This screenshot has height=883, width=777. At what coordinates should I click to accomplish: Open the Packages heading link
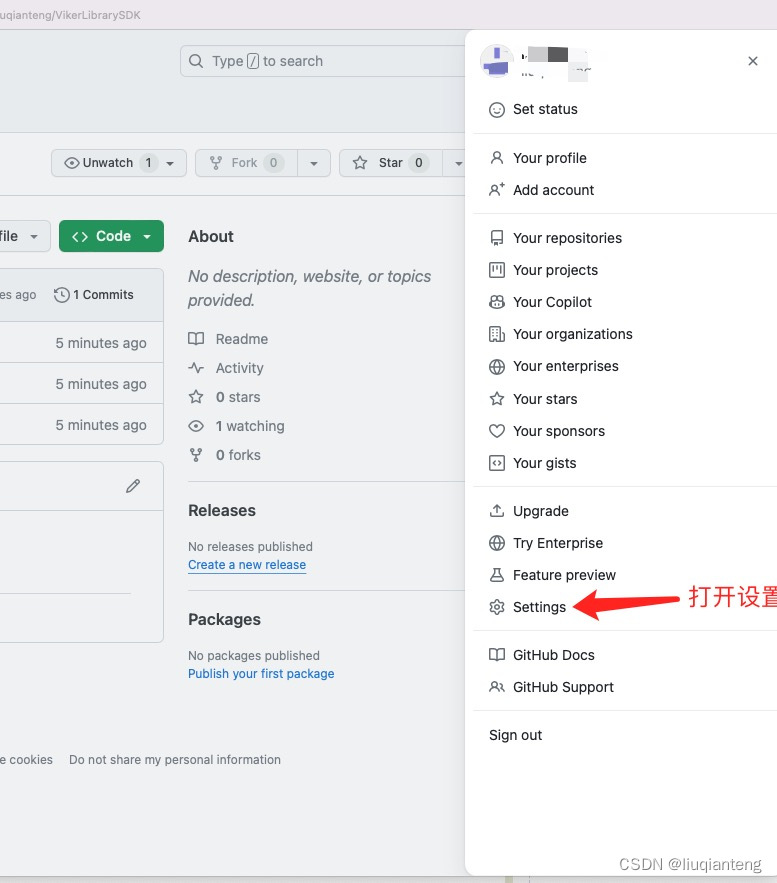tap(224, 619)
